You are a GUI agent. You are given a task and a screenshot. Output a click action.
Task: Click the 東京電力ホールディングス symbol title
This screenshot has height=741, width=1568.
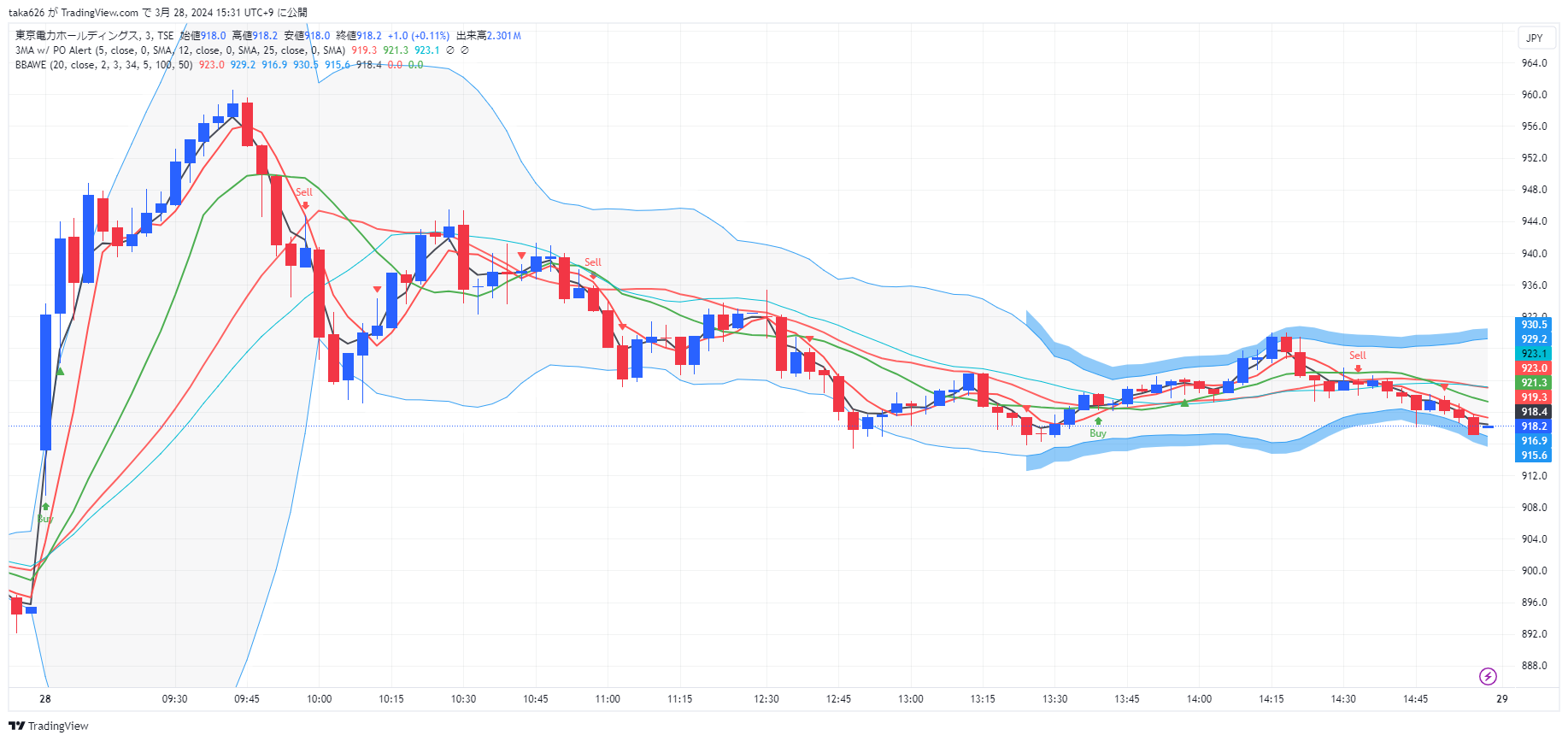(77, 36)
